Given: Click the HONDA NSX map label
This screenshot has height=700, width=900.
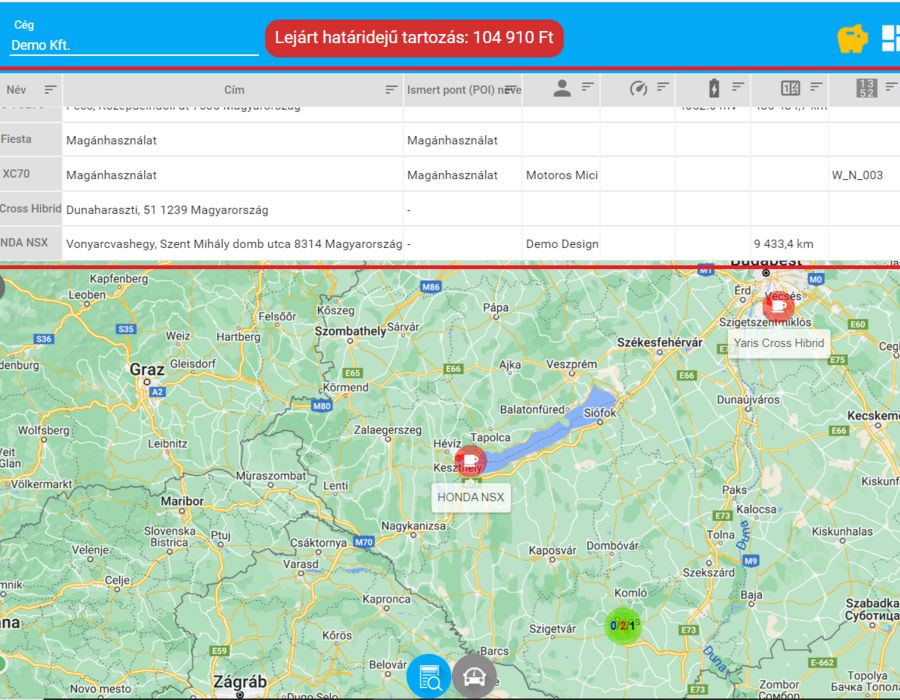Looking at the screenshot, I should 471,497.
